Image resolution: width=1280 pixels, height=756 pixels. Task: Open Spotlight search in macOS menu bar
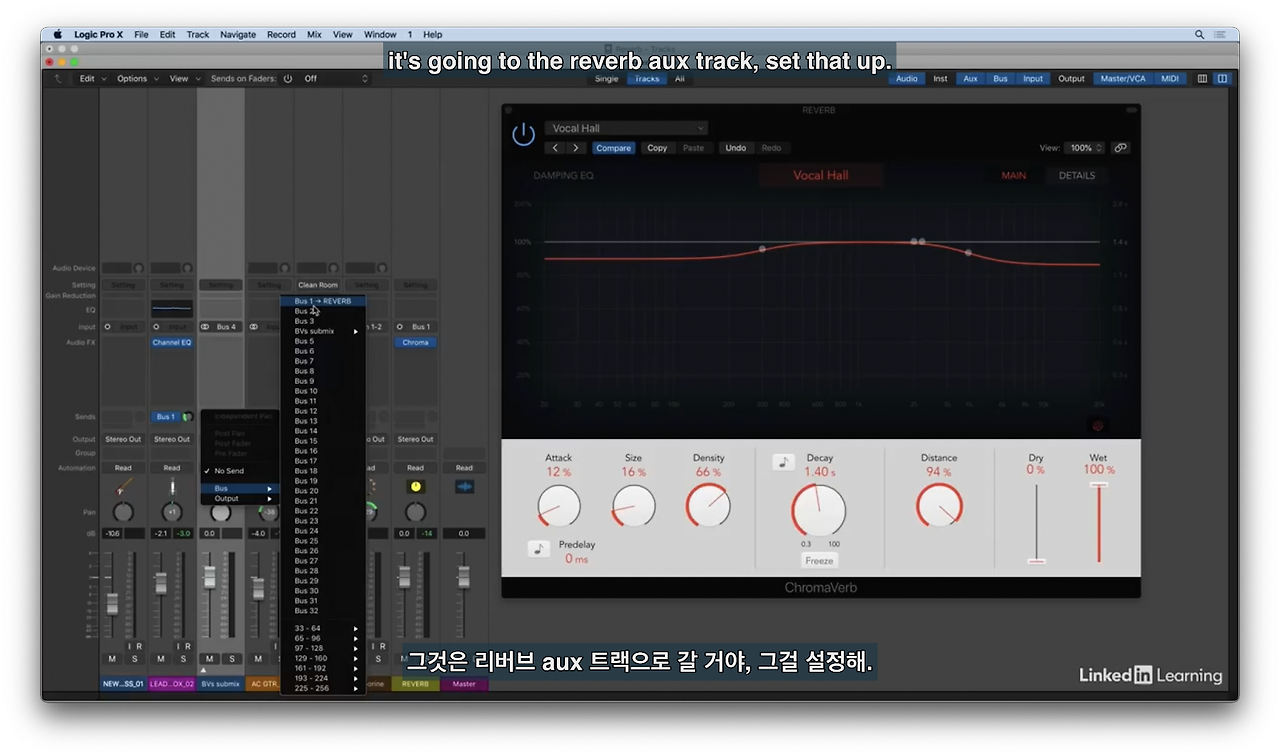(x=1199, y=34)
